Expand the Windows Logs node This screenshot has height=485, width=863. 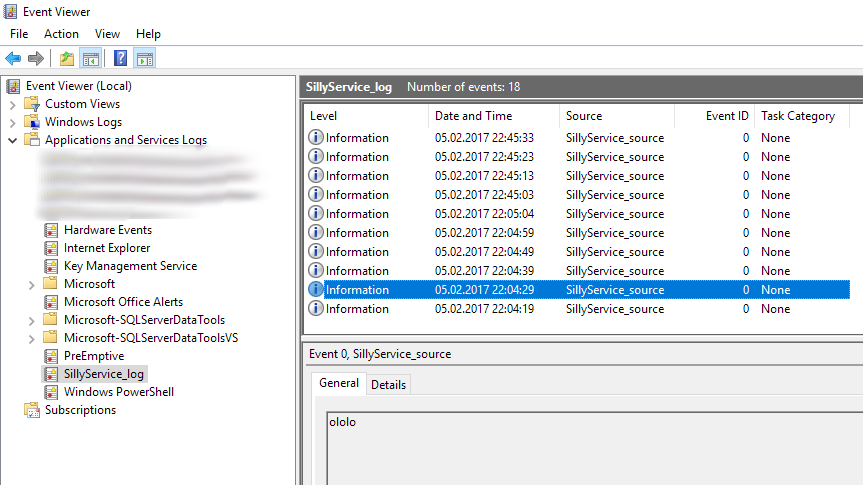coord(13,122)
